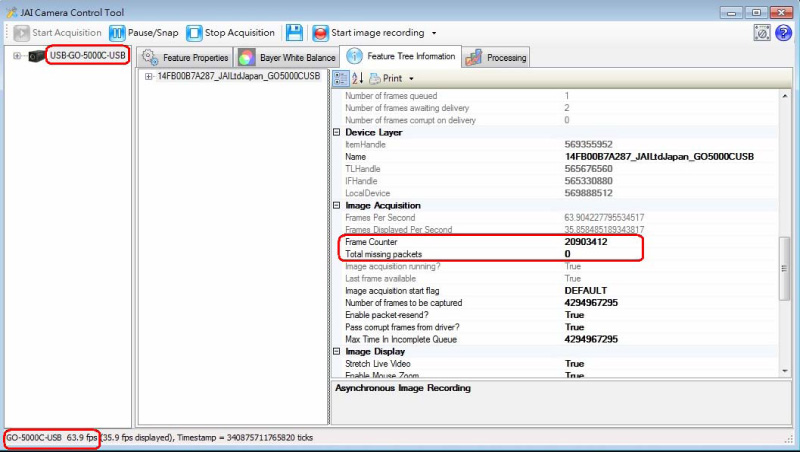Expand the camera node in left device tree

17,55
